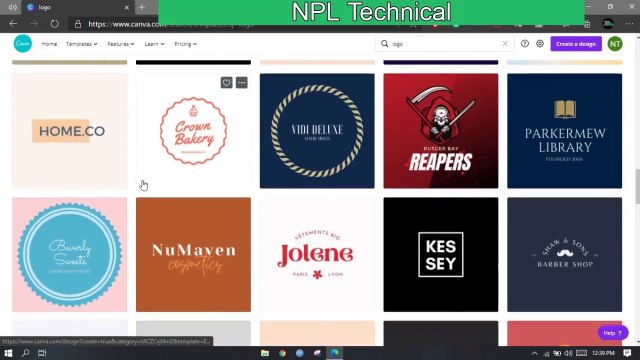Click the Create a design button
Image resolution: width=640 pixels, height=360 pixels.
(576, 44)
